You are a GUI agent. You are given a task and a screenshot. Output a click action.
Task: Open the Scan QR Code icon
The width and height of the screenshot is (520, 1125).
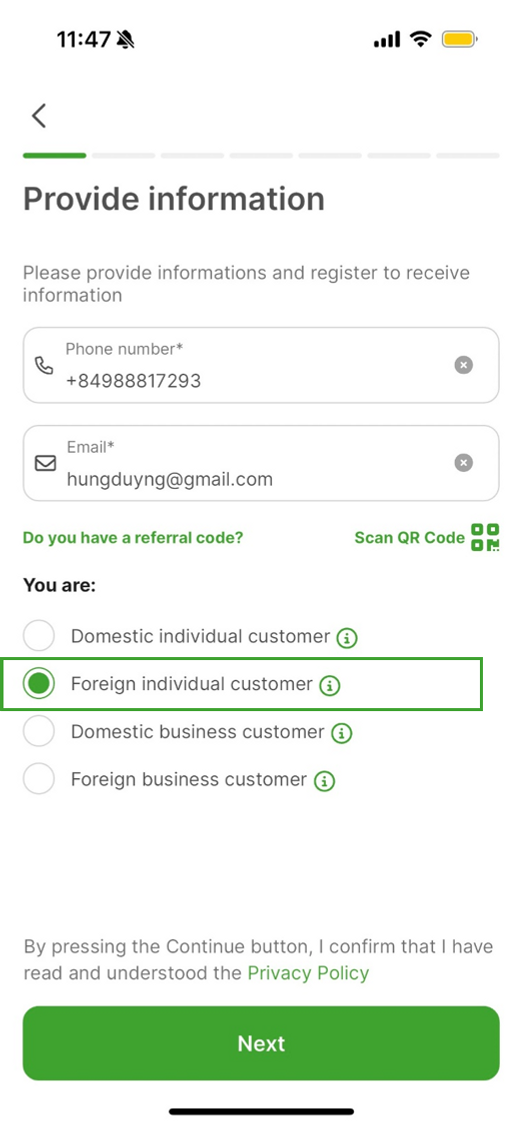pyautogui.click(x=485, y=537)
